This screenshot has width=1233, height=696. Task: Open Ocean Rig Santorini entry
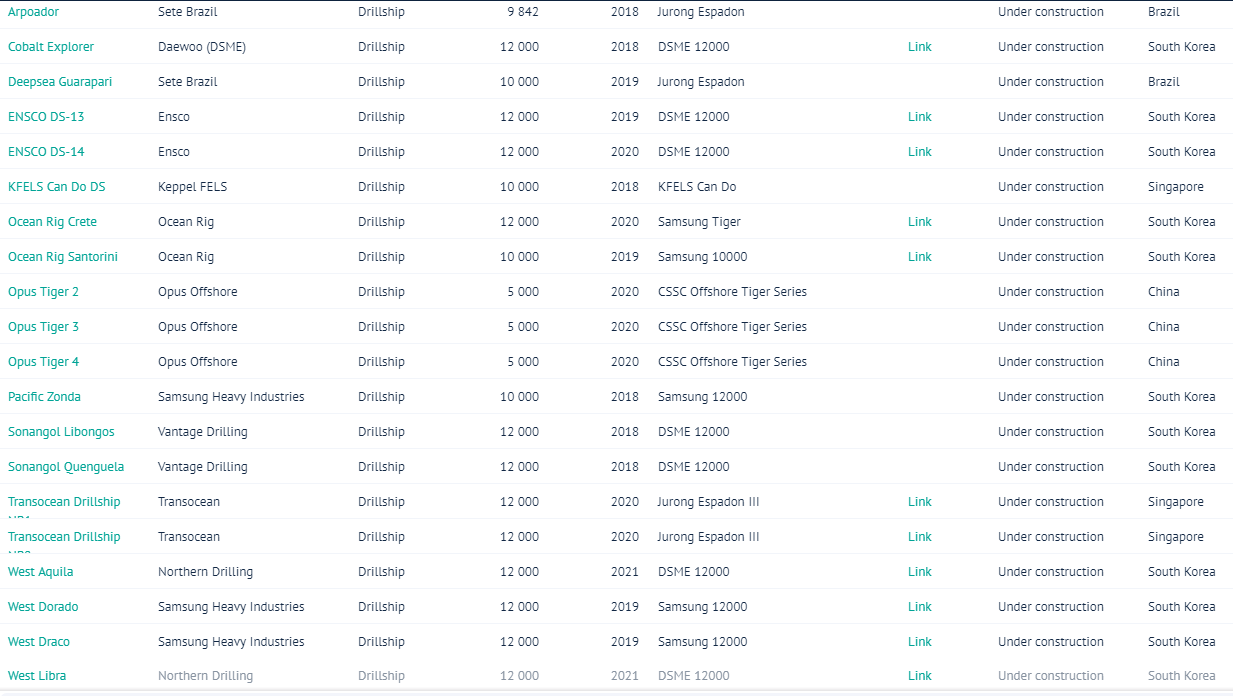[x=63, y=257]
